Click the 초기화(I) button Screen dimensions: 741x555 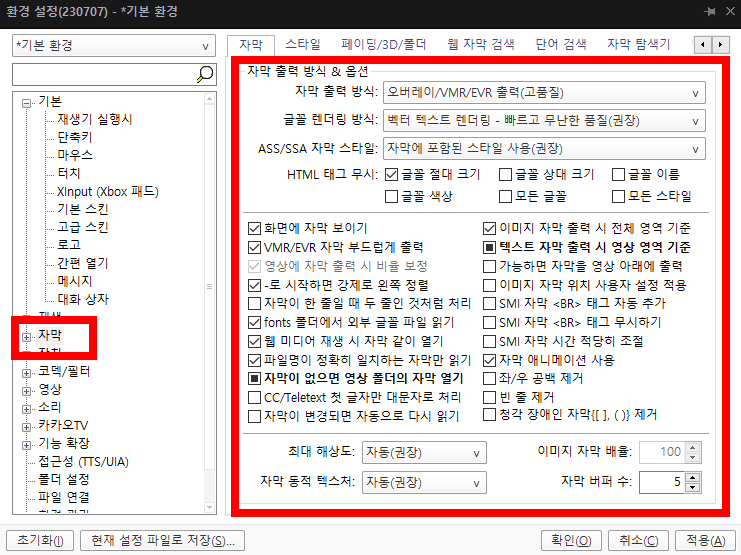tap(40, 540)
